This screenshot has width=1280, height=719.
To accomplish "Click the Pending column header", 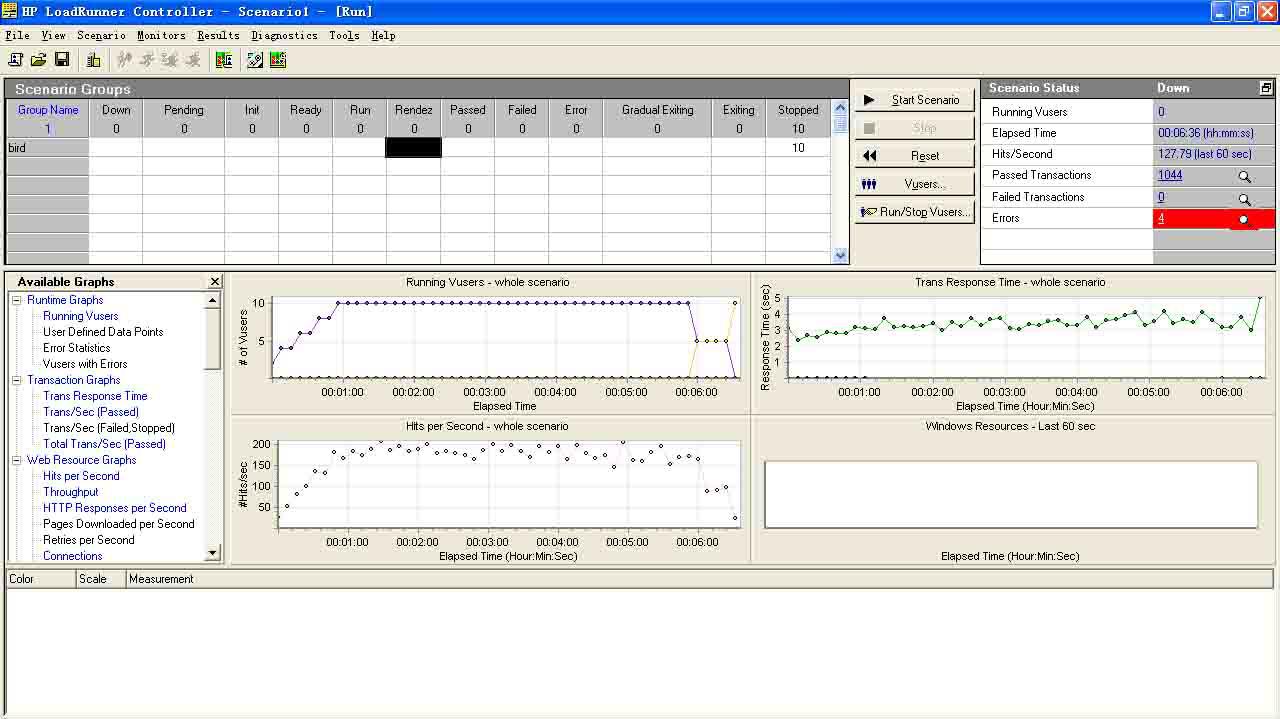I will pos(184,110).
